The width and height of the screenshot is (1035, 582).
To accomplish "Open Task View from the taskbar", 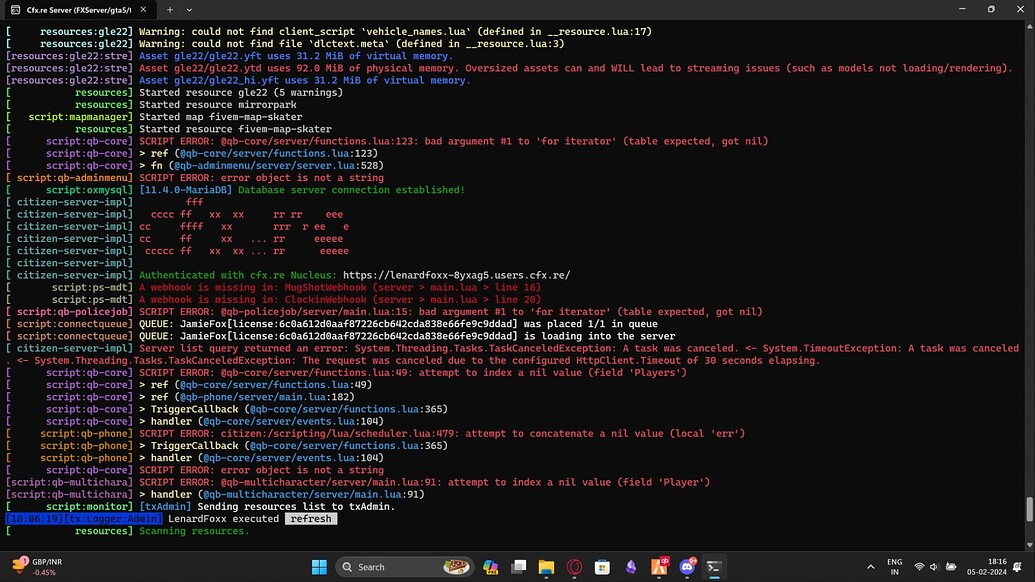I will tap(518, 567).
